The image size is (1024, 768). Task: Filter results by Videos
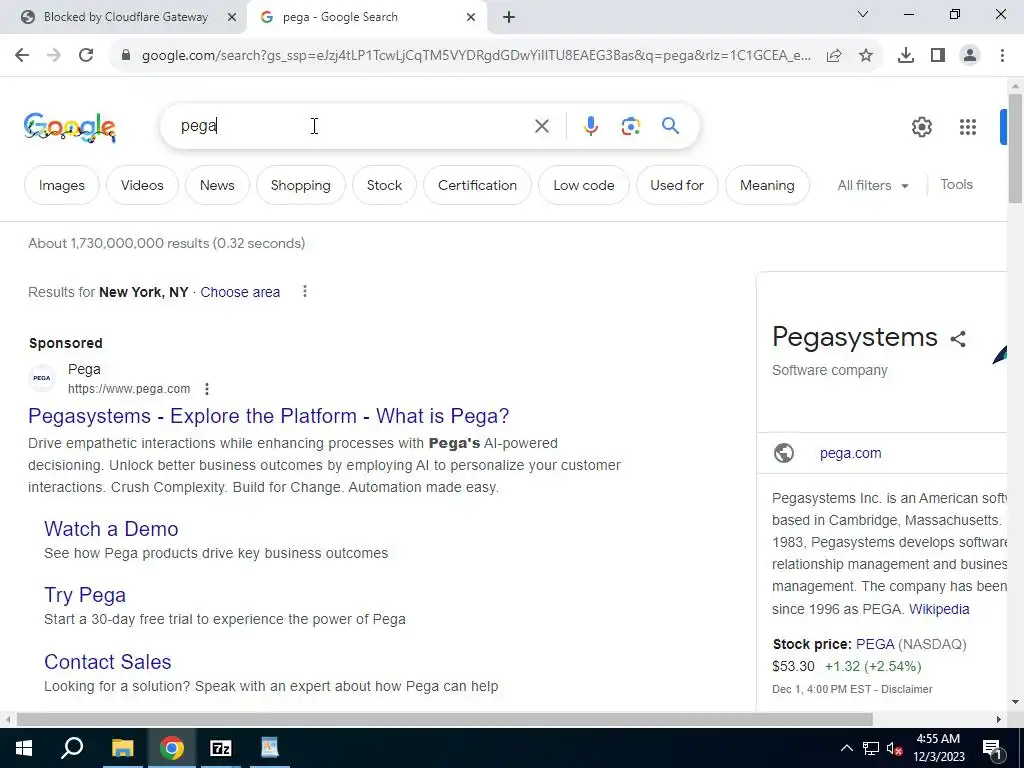point(142,185)
